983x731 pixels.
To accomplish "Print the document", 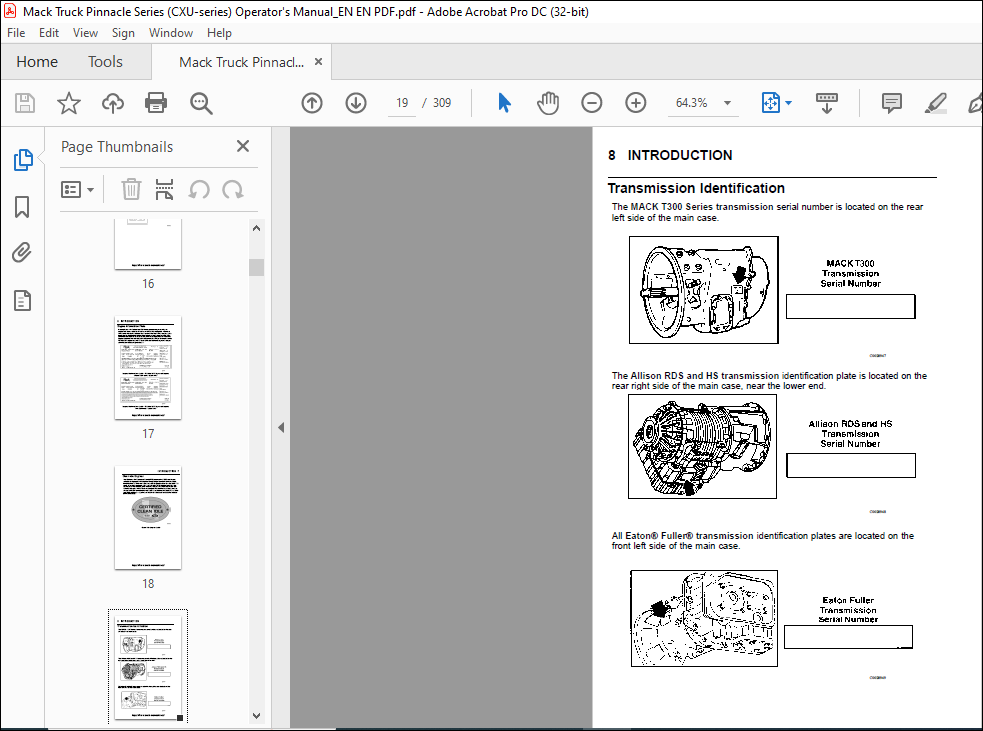I will click(x=156, y=103).
